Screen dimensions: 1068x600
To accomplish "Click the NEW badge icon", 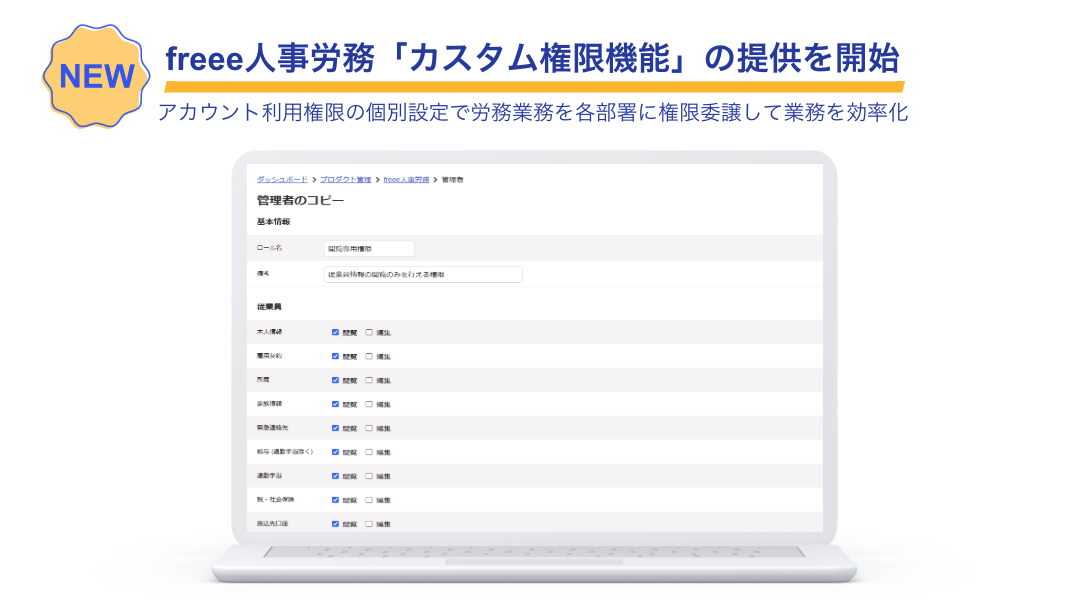I will 97,77.
